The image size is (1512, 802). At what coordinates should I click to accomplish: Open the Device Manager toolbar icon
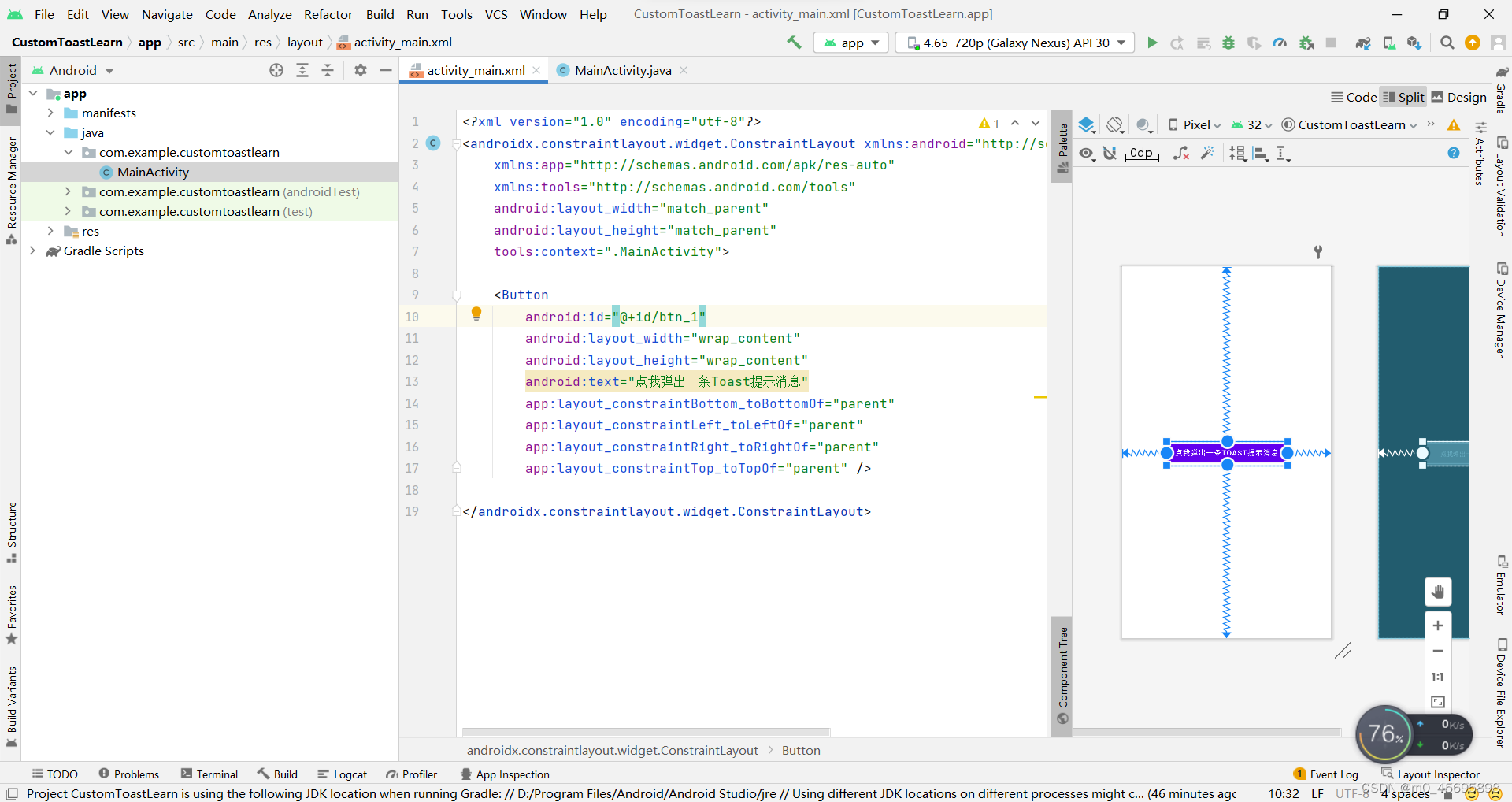[x=1390, y=43]
